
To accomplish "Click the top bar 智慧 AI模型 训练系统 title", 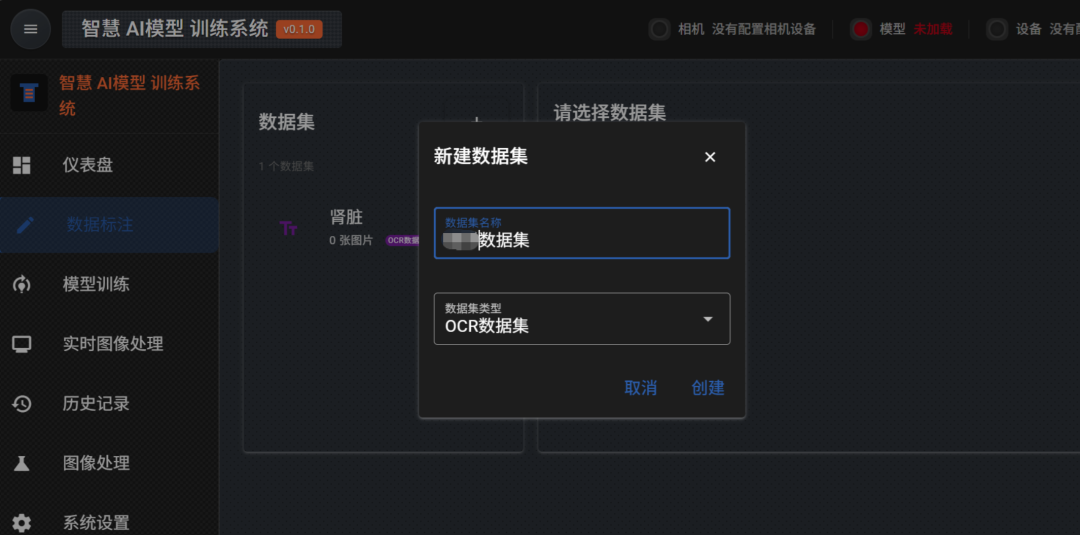I will pos(175,29).
